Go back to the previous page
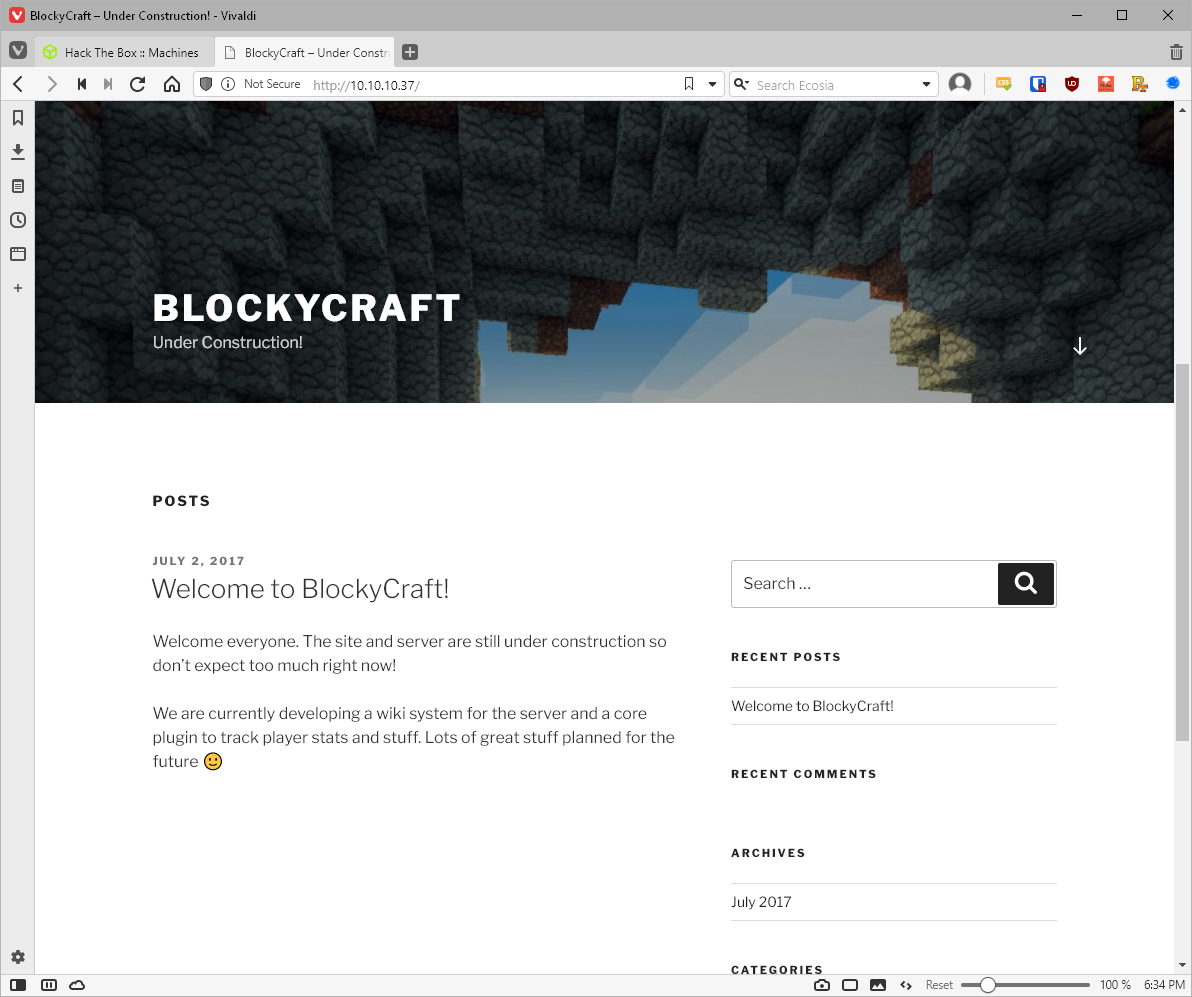 click(x=18, y=84)
